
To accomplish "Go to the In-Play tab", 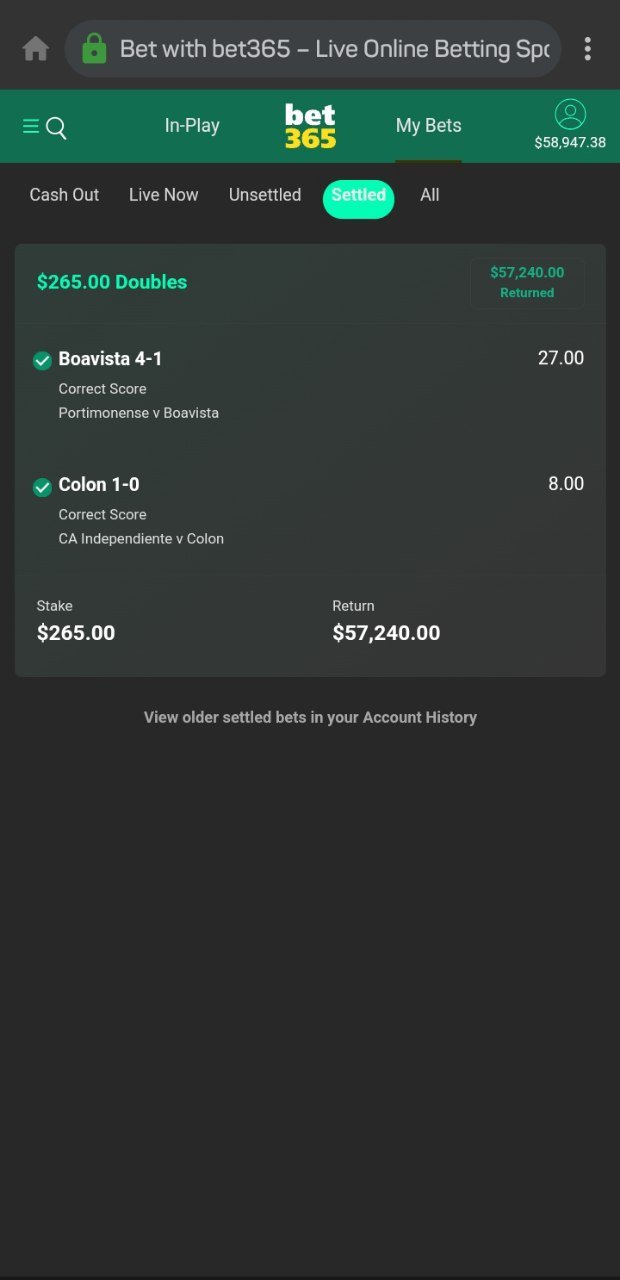I will (x=192, y=125).
